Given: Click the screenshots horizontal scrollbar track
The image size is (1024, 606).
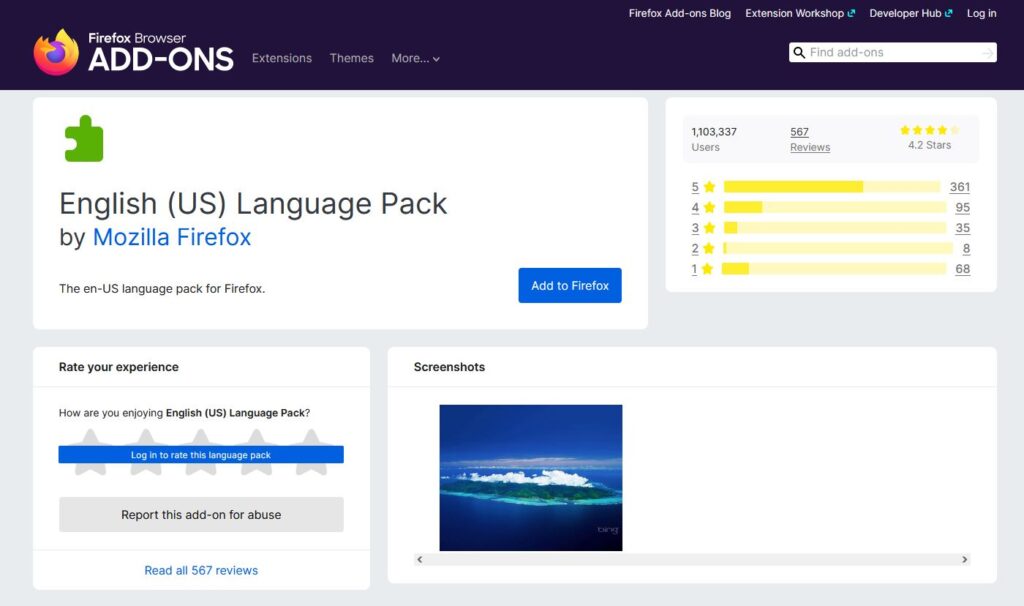Looking at the screenshot, I should [692, 560].
